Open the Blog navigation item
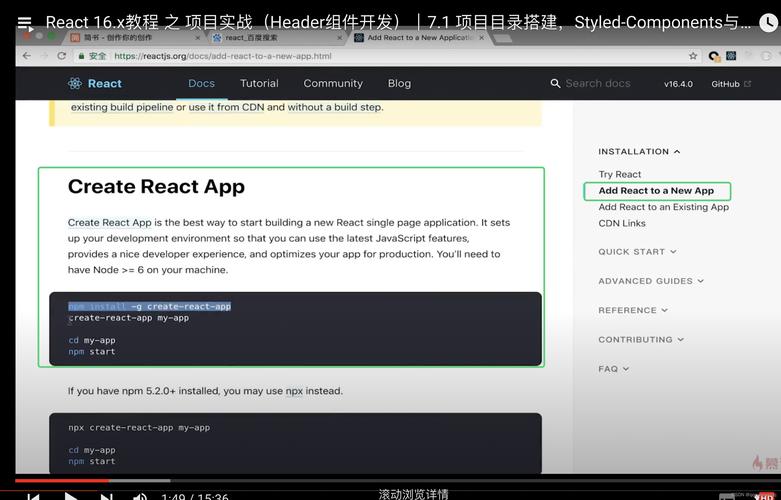781x500 pixels. tap(399, 83)
